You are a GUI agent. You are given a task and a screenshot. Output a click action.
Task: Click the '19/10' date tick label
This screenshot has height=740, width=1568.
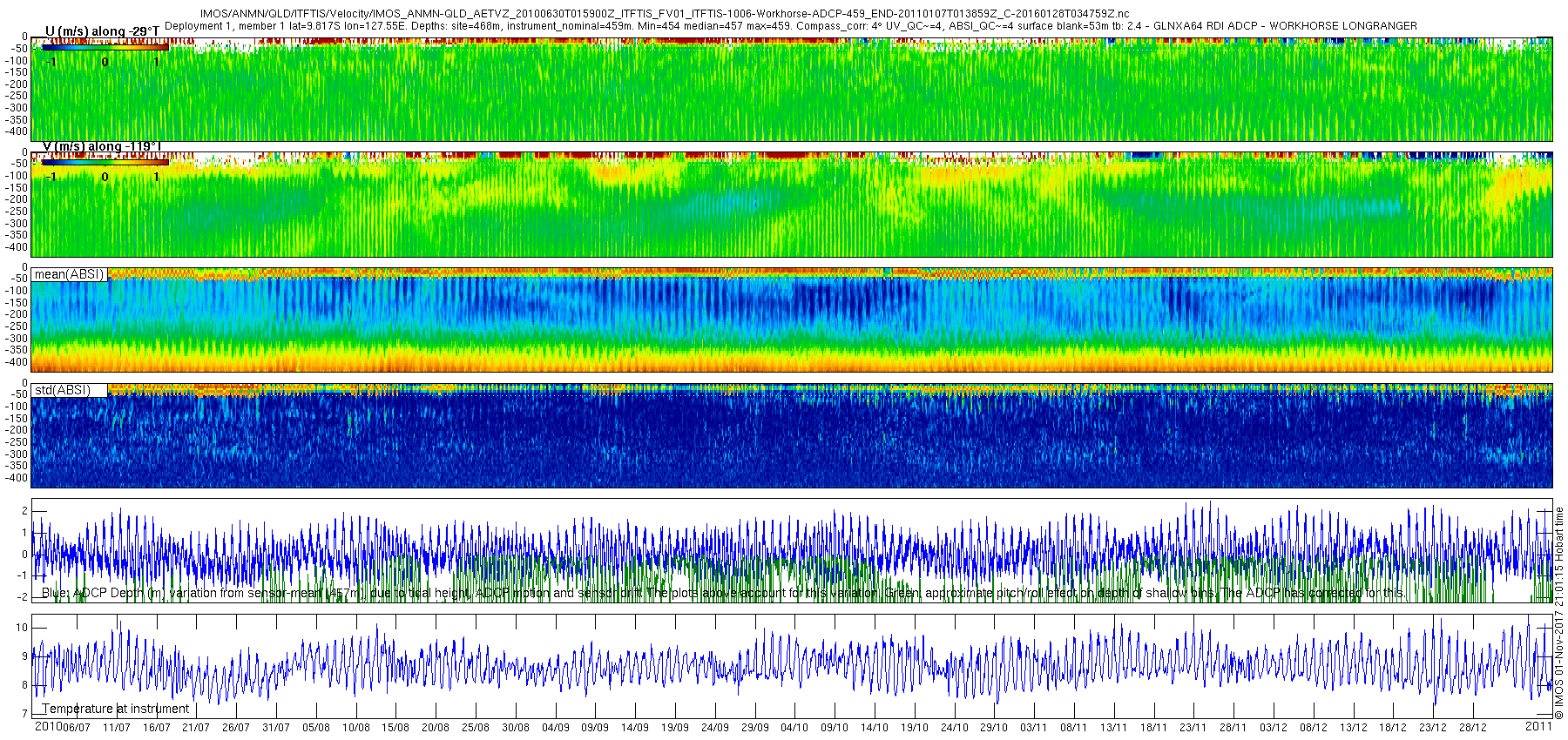tap(915, 728)
